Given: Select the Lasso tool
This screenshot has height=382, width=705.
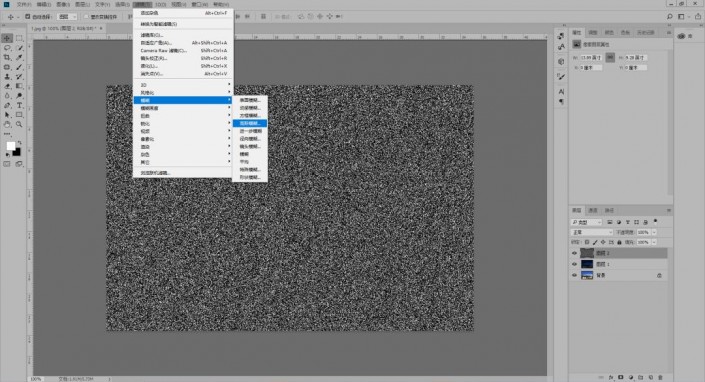Looking at the screenshot, I should (7, 48).
